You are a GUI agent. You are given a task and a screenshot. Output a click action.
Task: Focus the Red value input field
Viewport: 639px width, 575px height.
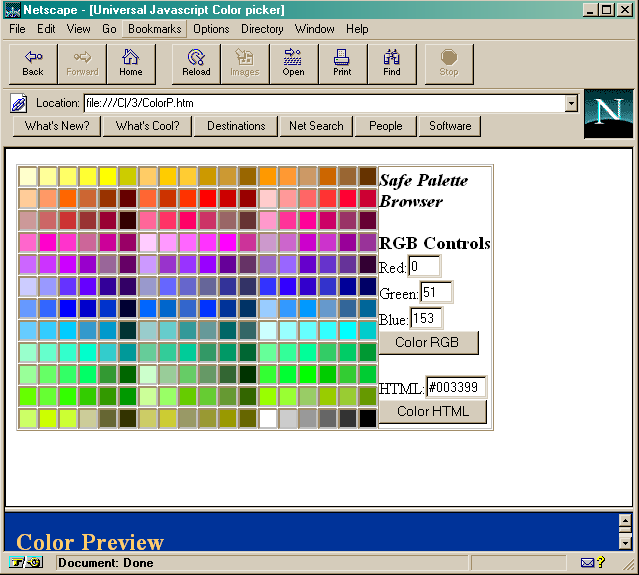click(424, 267)
